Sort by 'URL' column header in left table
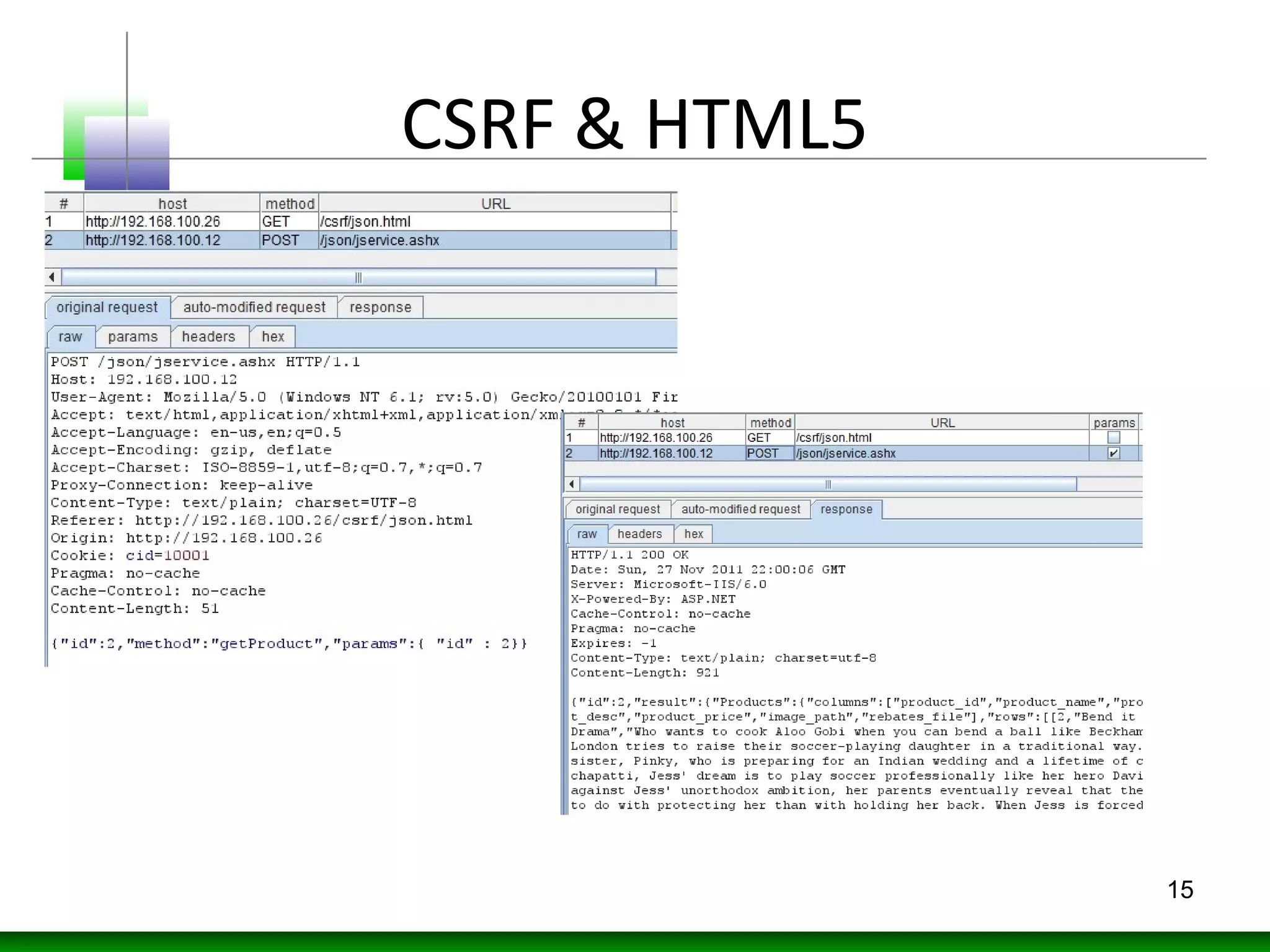The height and width of the screenshot is (952, 1270). click(495, 204)
